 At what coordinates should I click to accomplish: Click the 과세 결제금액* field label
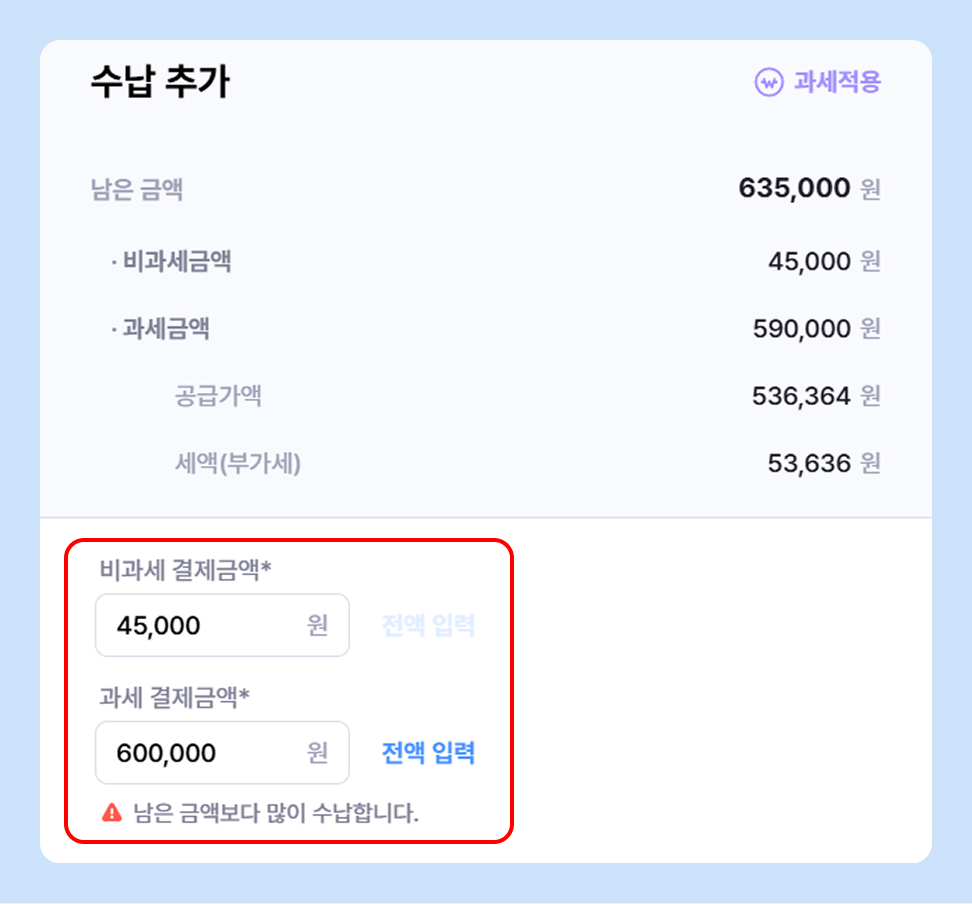tap(174, 696)
